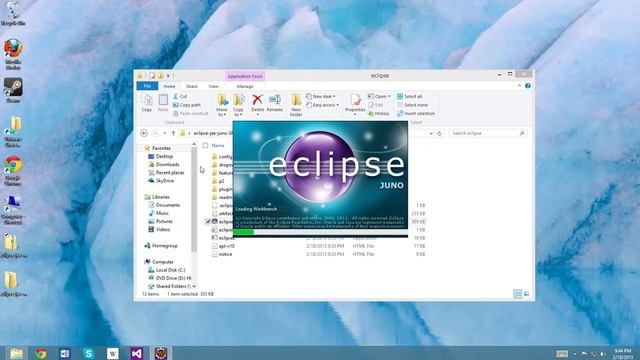The height and width of the screenshot is (360, 640).
Task: Open the Google Chrome desktop shortcut
Action: tap(13, 171)
